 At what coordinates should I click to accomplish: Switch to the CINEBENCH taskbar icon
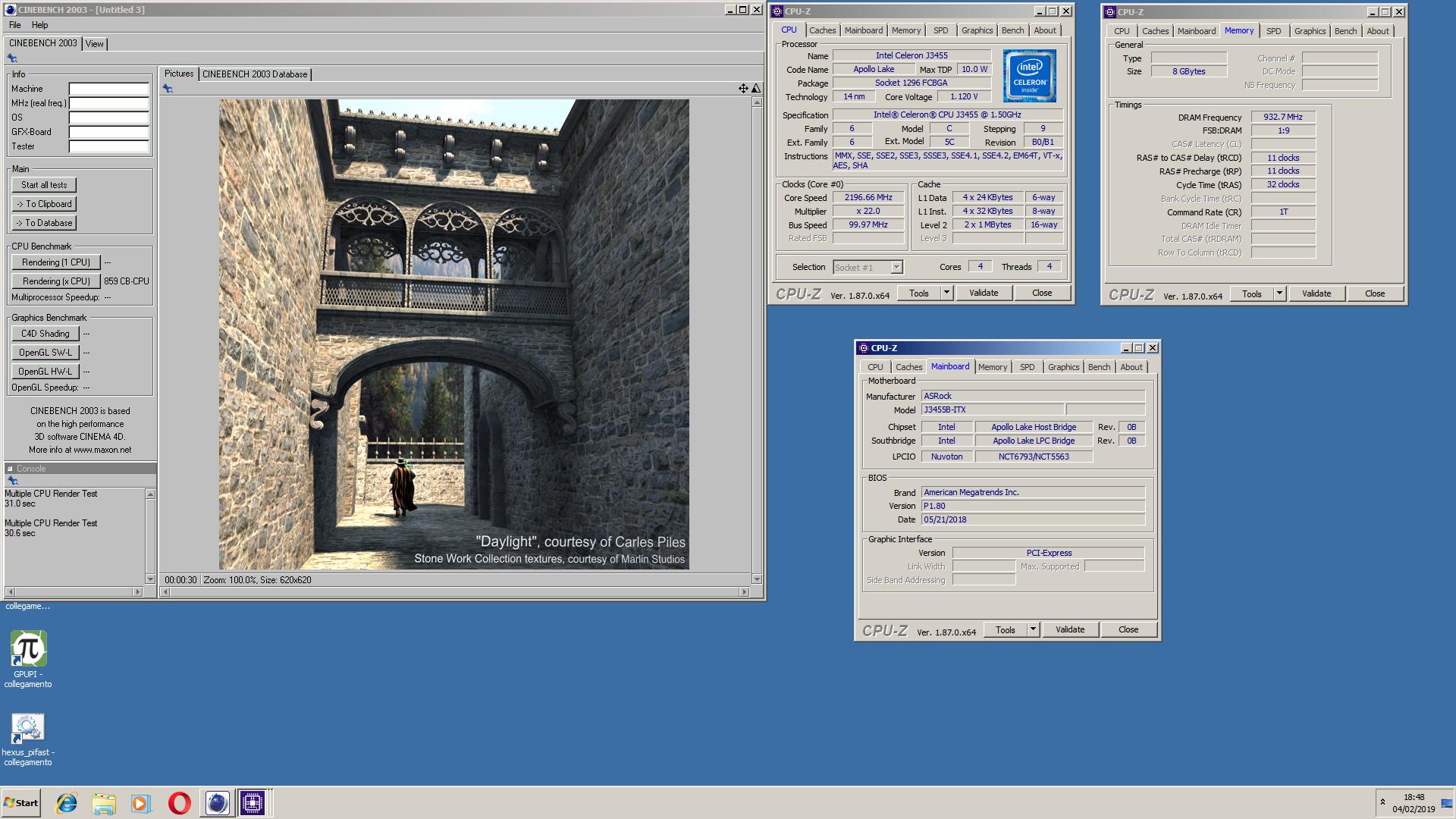(x=217, y=803)
